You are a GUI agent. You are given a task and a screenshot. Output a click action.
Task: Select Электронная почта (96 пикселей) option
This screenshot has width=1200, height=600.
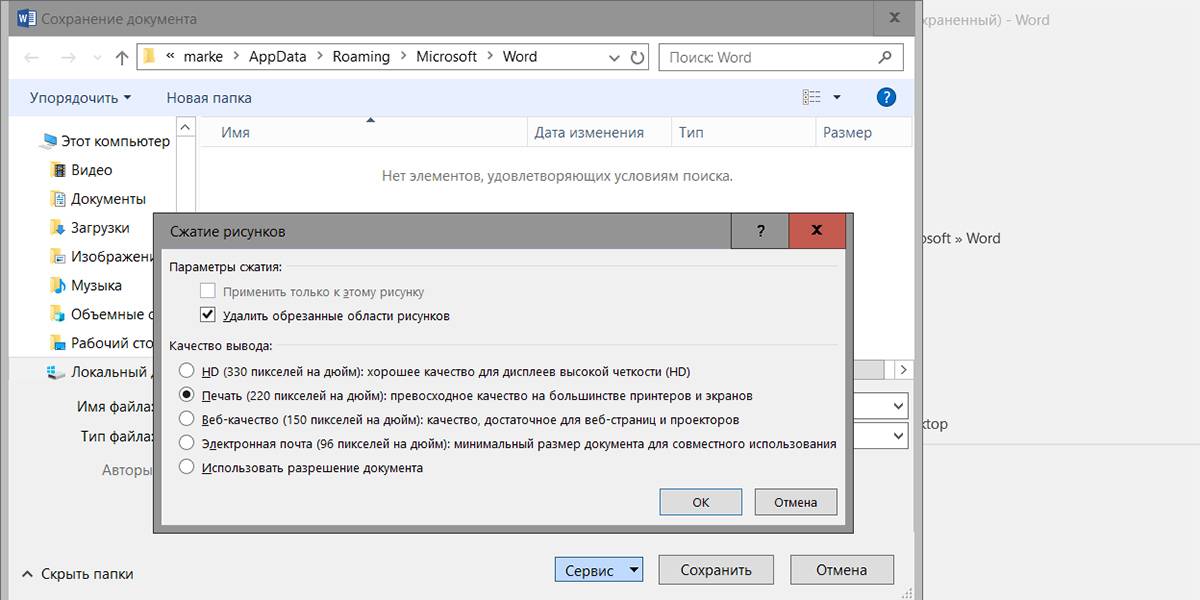tap(186, 442)
